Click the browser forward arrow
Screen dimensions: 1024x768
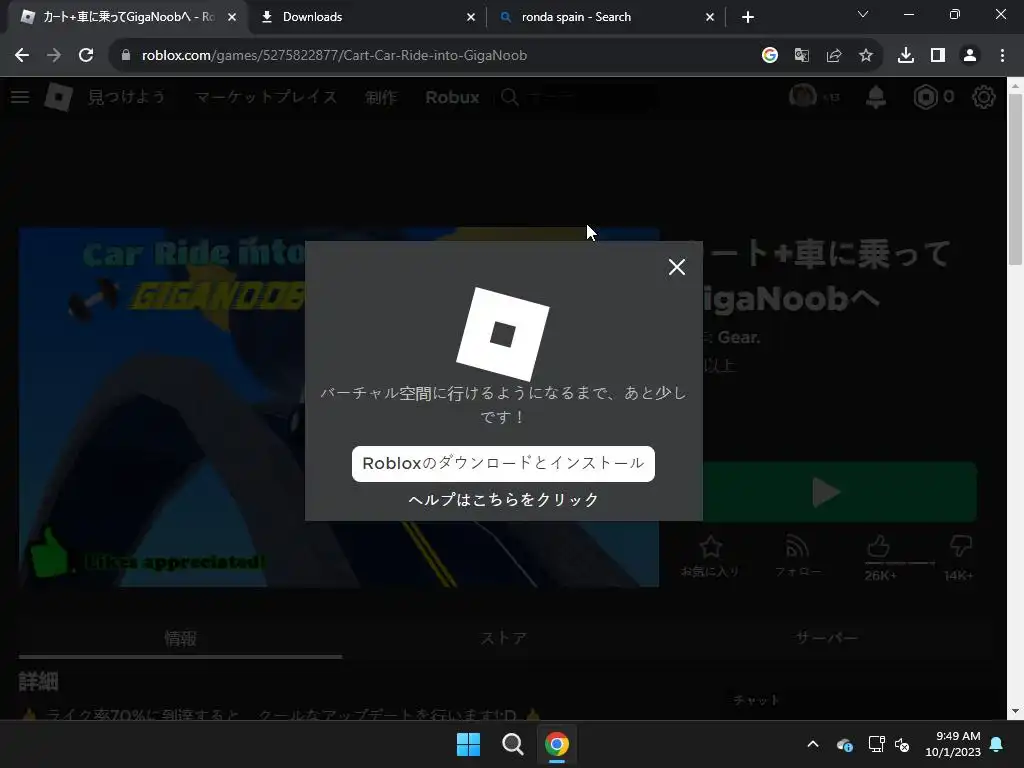pyautogui.click(x=54, y=56)
